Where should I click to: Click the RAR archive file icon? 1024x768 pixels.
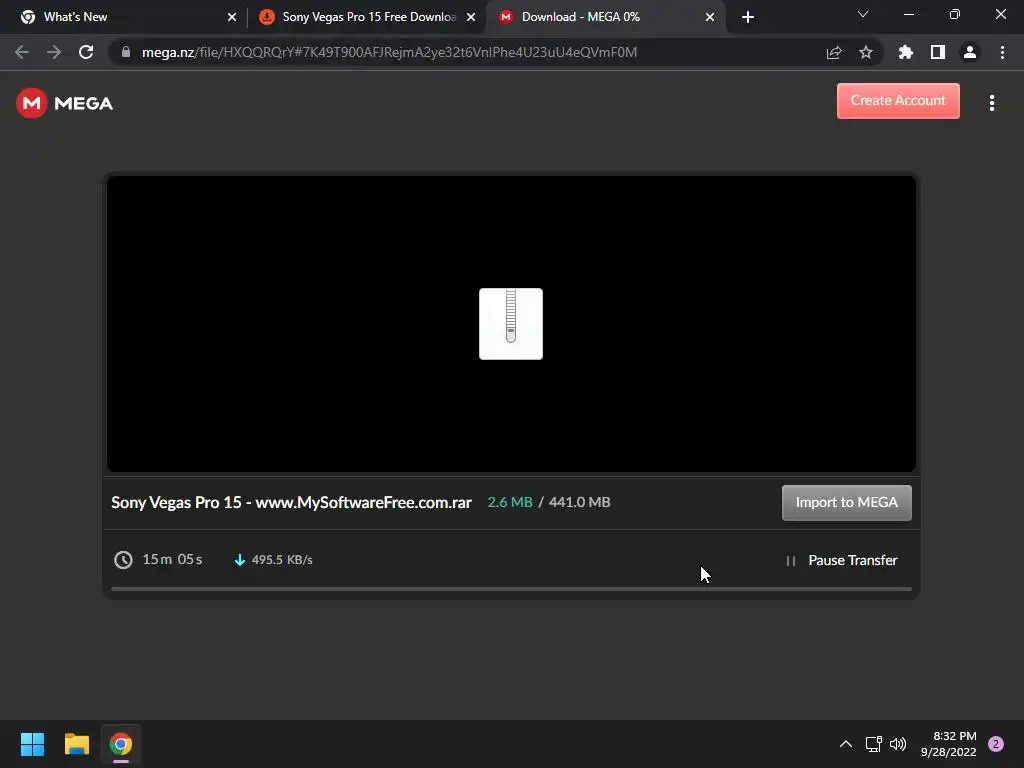(511, 324)
